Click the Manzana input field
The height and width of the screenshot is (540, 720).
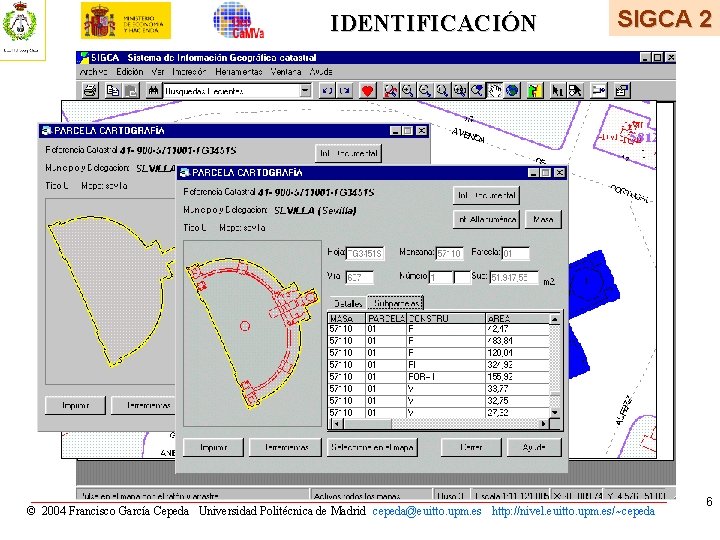450,253
